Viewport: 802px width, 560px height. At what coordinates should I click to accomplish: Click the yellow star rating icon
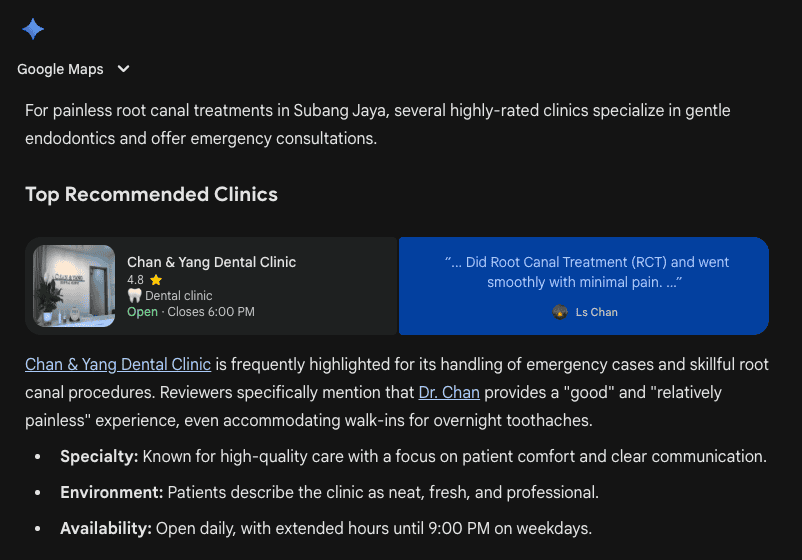[156, 280]
